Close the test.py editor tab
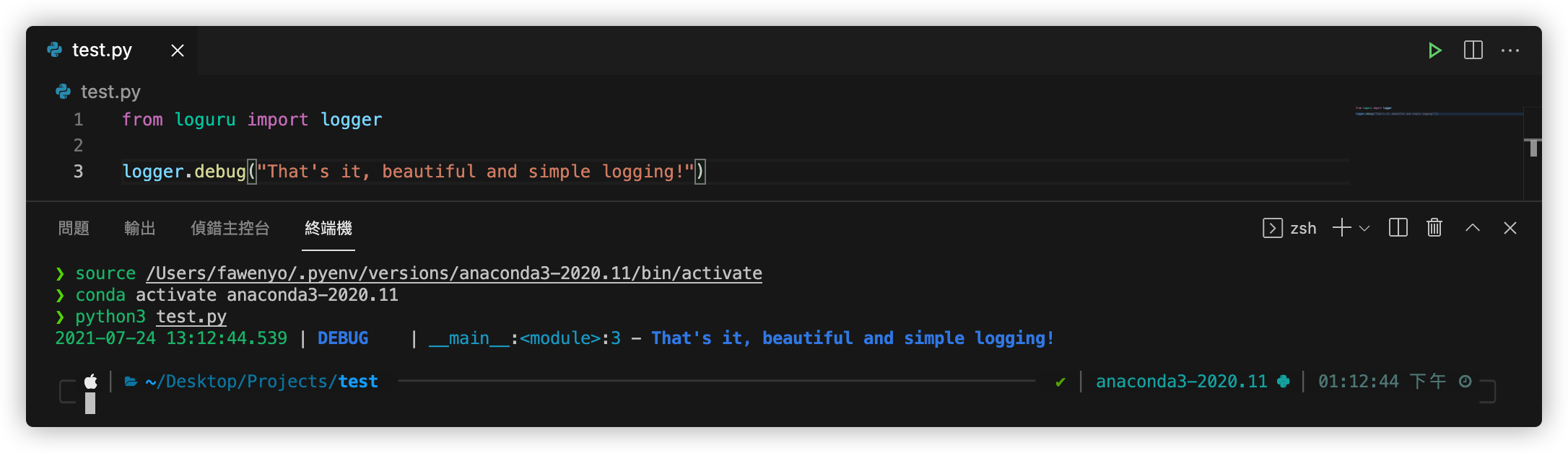 178,50
